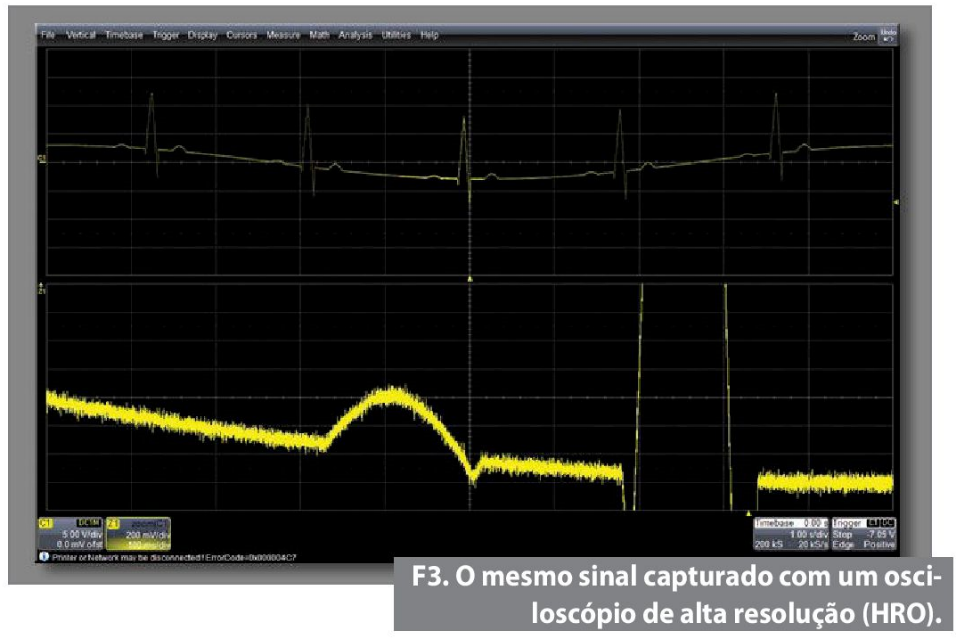Open the Cursors menu
The width and height of the screenshot is (956, 639).
242,35
